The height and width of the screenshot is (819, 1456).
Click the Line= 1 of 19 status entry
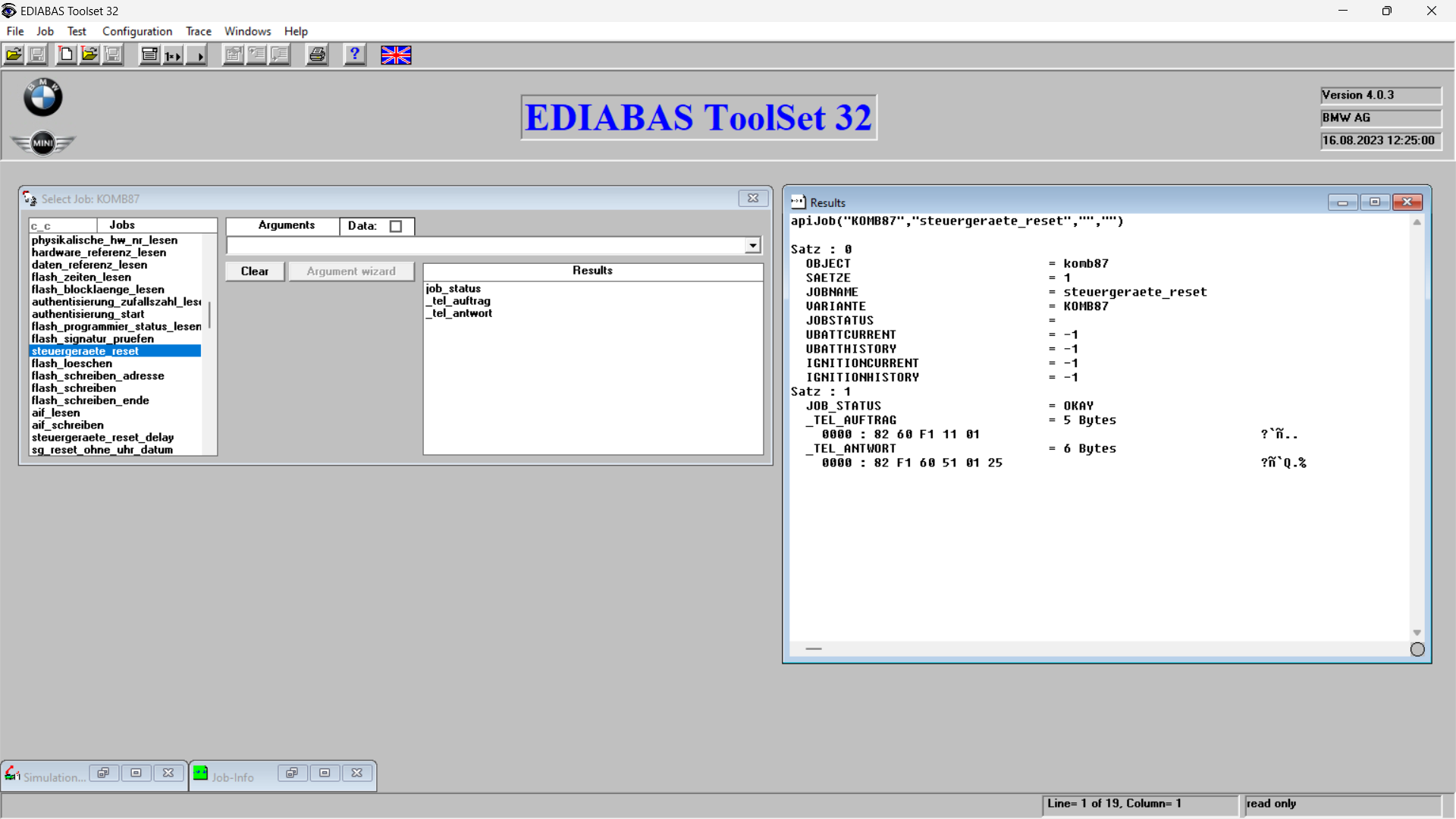pos(1140,804)
